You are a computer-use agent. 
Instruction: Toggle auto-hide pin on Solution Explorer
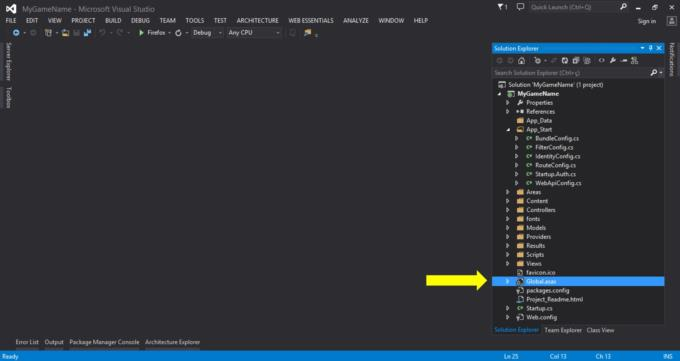[651, 48]
